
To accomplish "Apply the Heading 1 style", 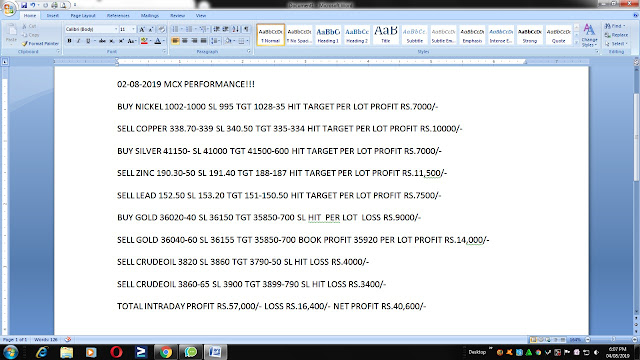I will pos(328,35).
